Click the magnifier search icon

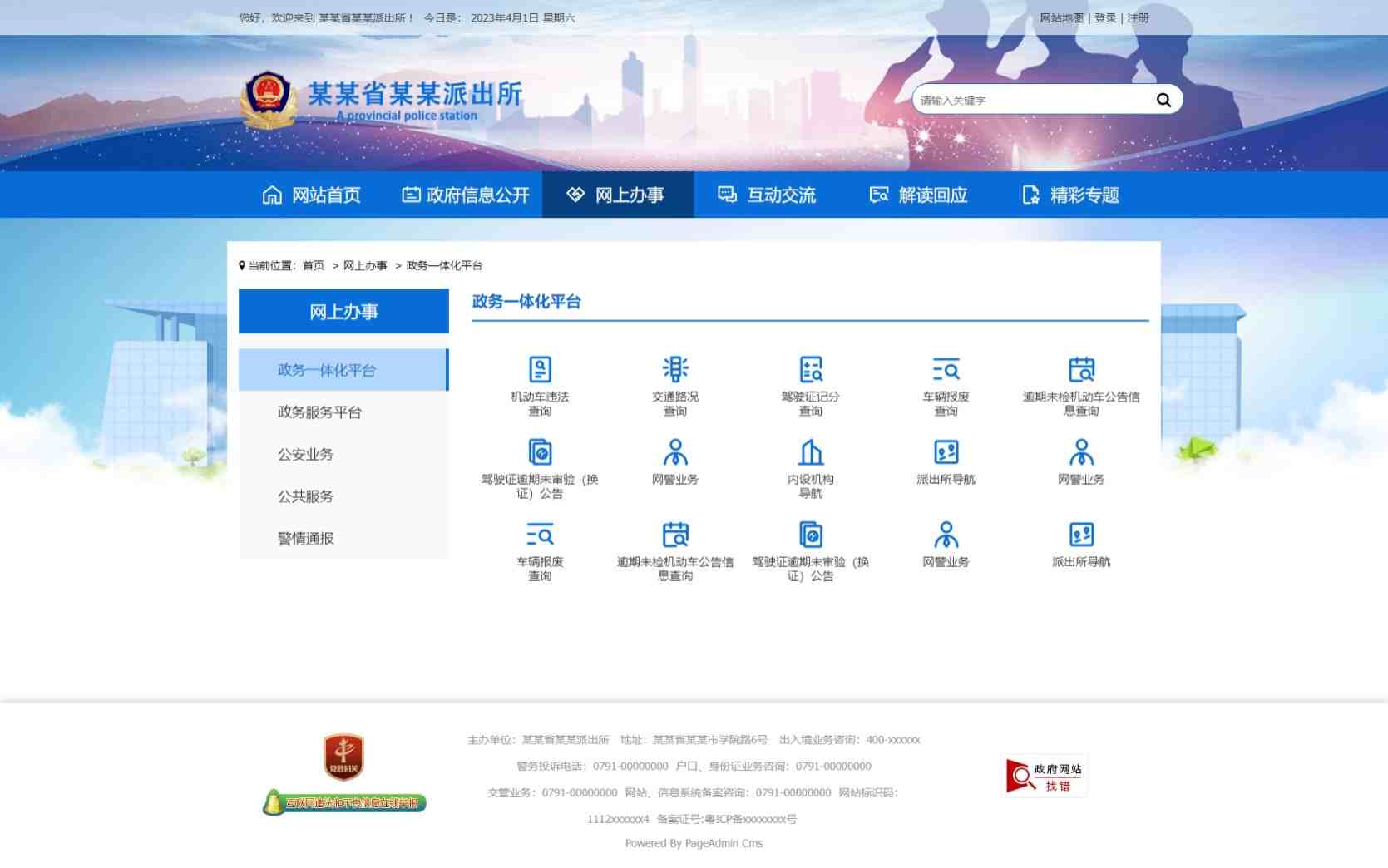[x=1163, y=100]
